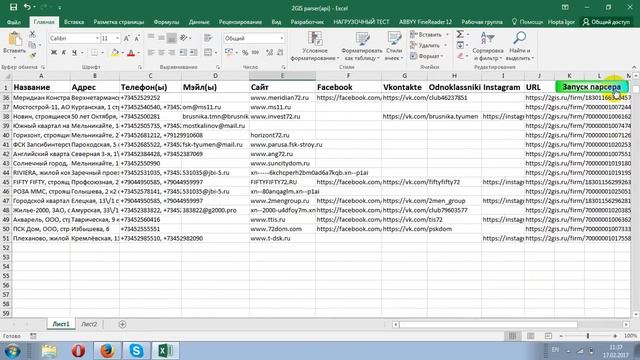Click the vertical scrollbar down arrow
The width and height of the screenshot is (640, 360).
[636, 314]
